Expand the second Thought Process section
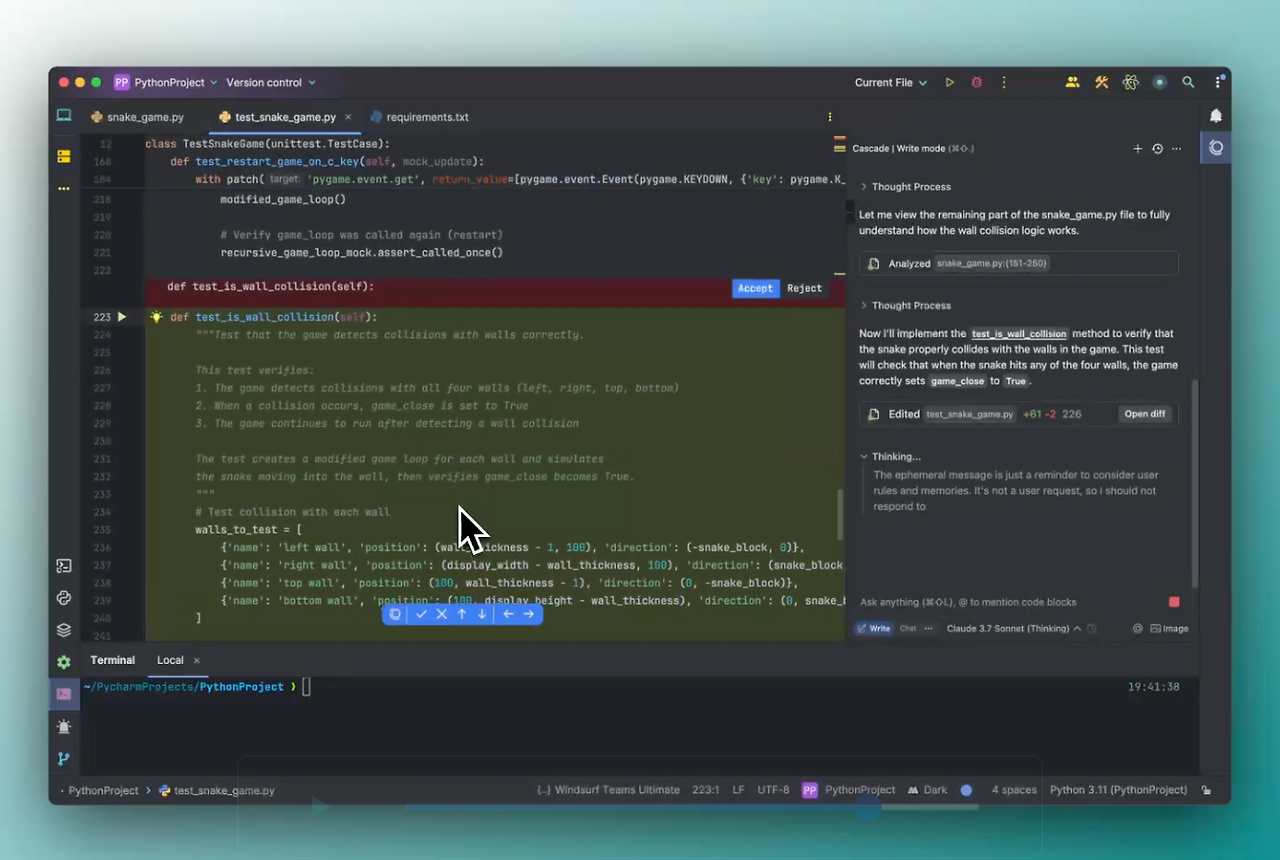The width and height of the screenshot is (1280, 860). (x=905, y=306)
